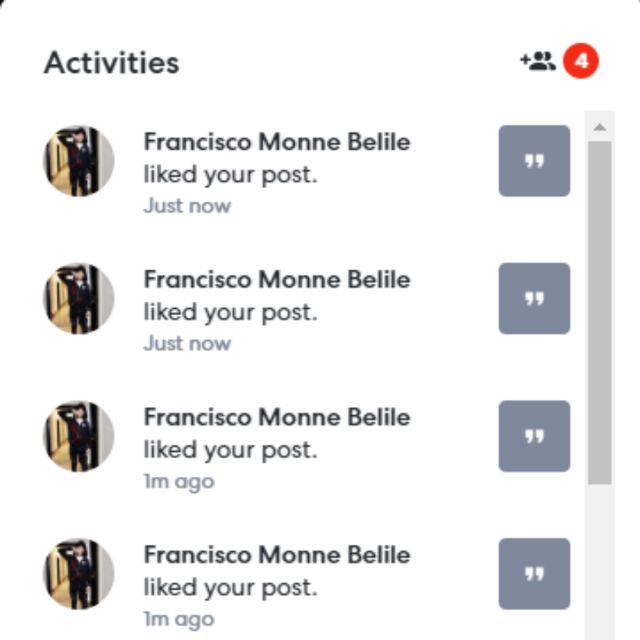Open fourth activity's profile avatar
Screen dimensions: 640x640
tap(79, 574)
